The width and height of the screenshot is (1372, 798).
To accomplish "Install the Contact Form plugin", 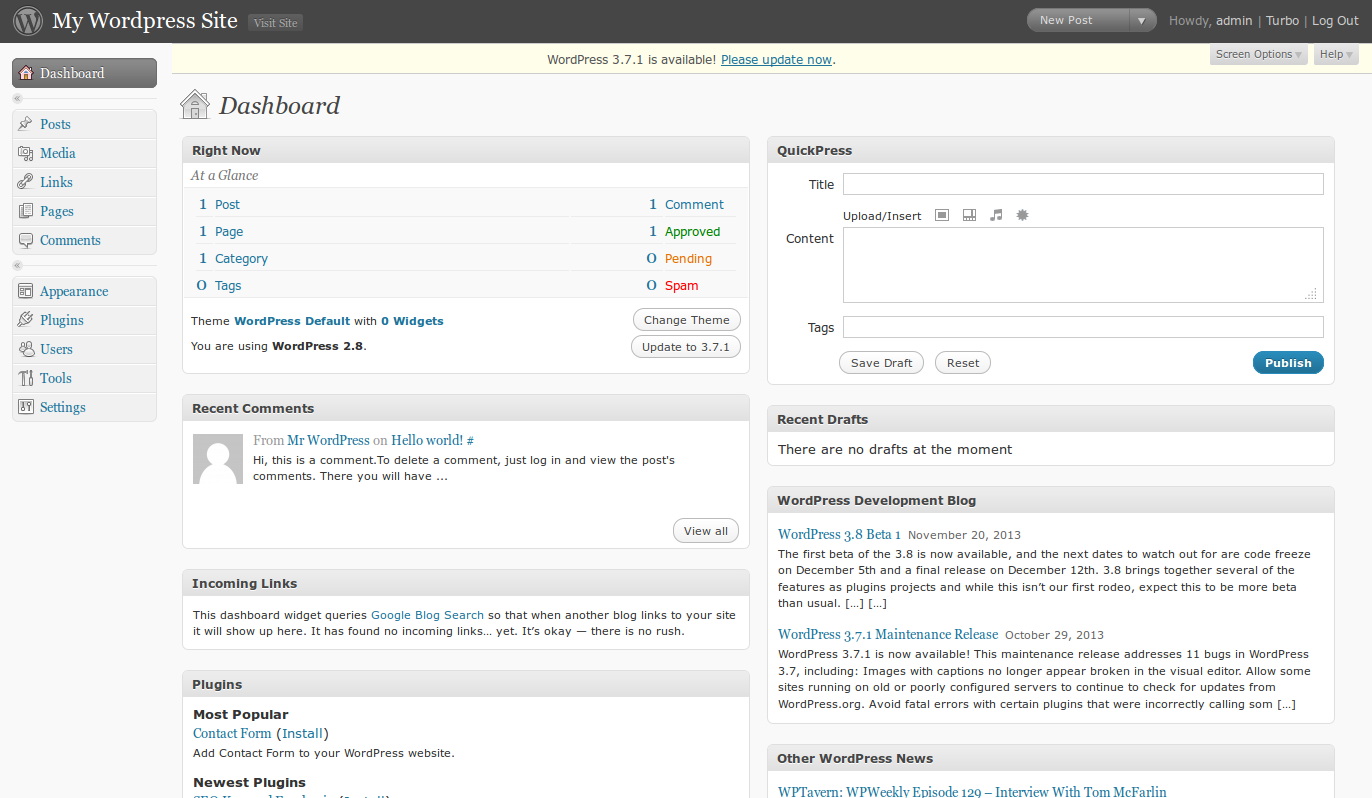I will pos(302,733).
